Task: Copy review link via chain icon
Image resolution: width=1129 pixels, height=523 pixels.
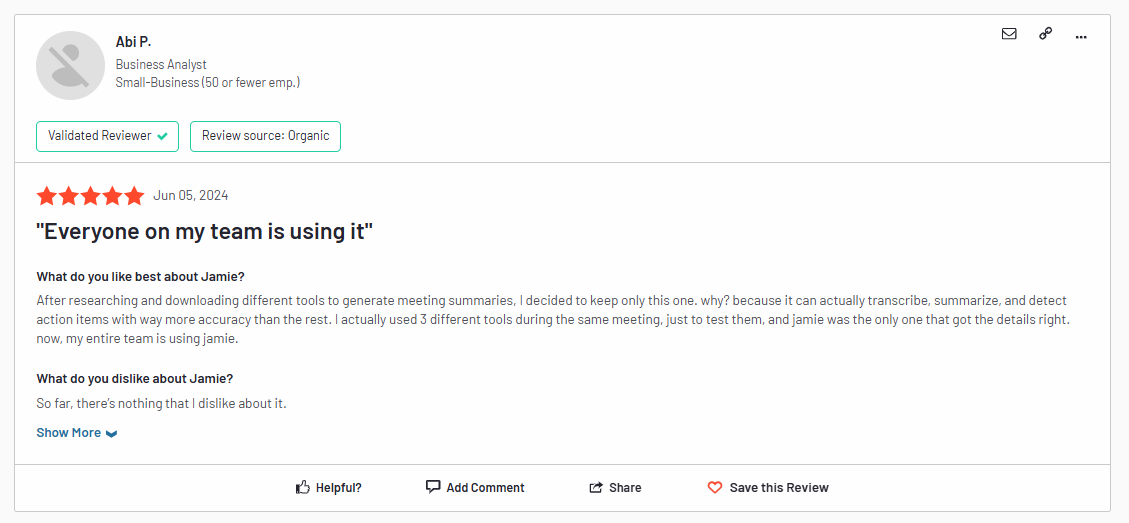Action: (x=1045, y=34)
